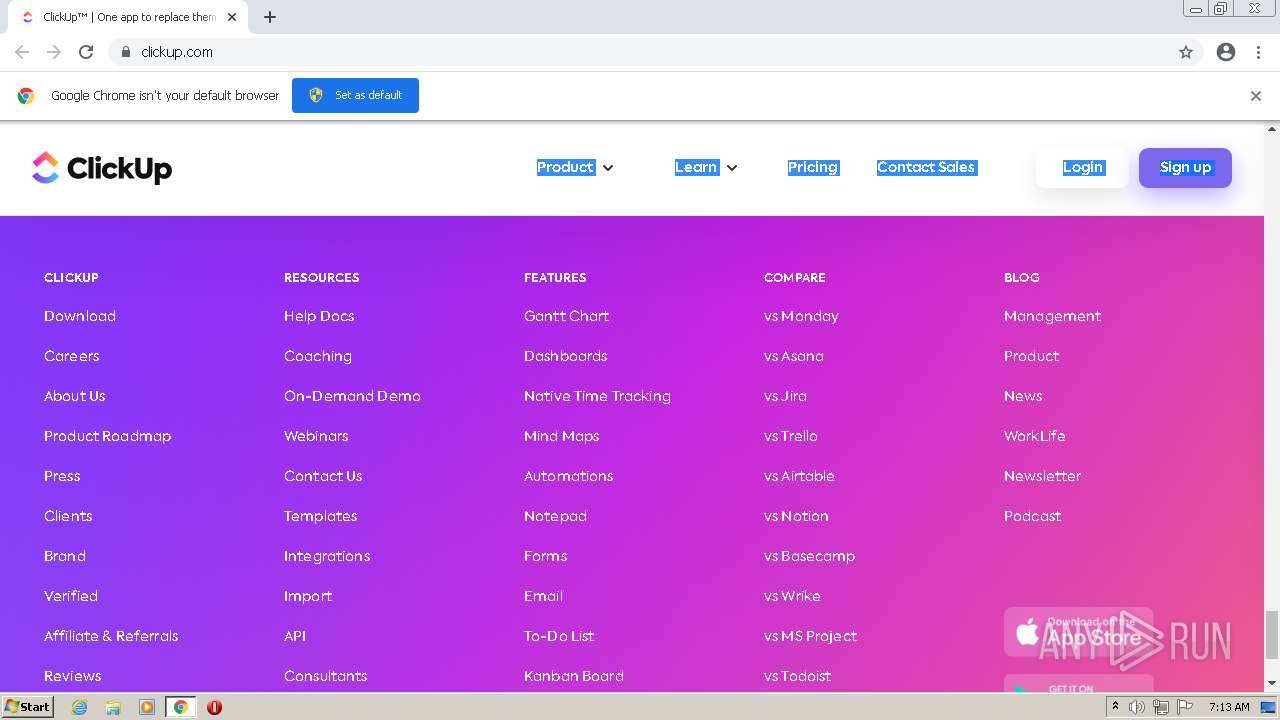The width and height of the screenshot is (1280, 720).
Task: Open the Windows Start menu
Action: (28, 707)
